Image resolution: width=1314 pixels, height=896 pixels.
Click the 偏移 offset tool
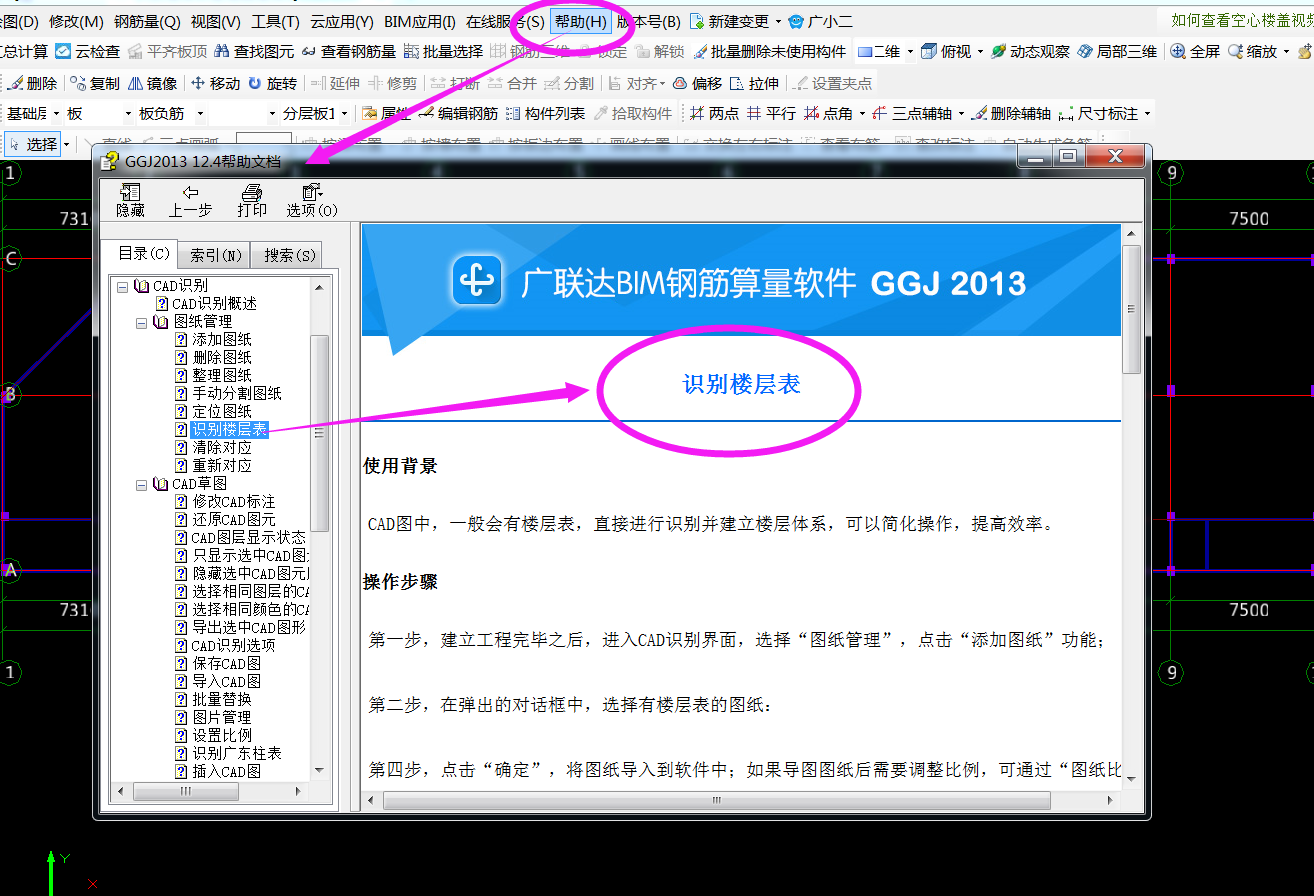[x=697, y=84]
